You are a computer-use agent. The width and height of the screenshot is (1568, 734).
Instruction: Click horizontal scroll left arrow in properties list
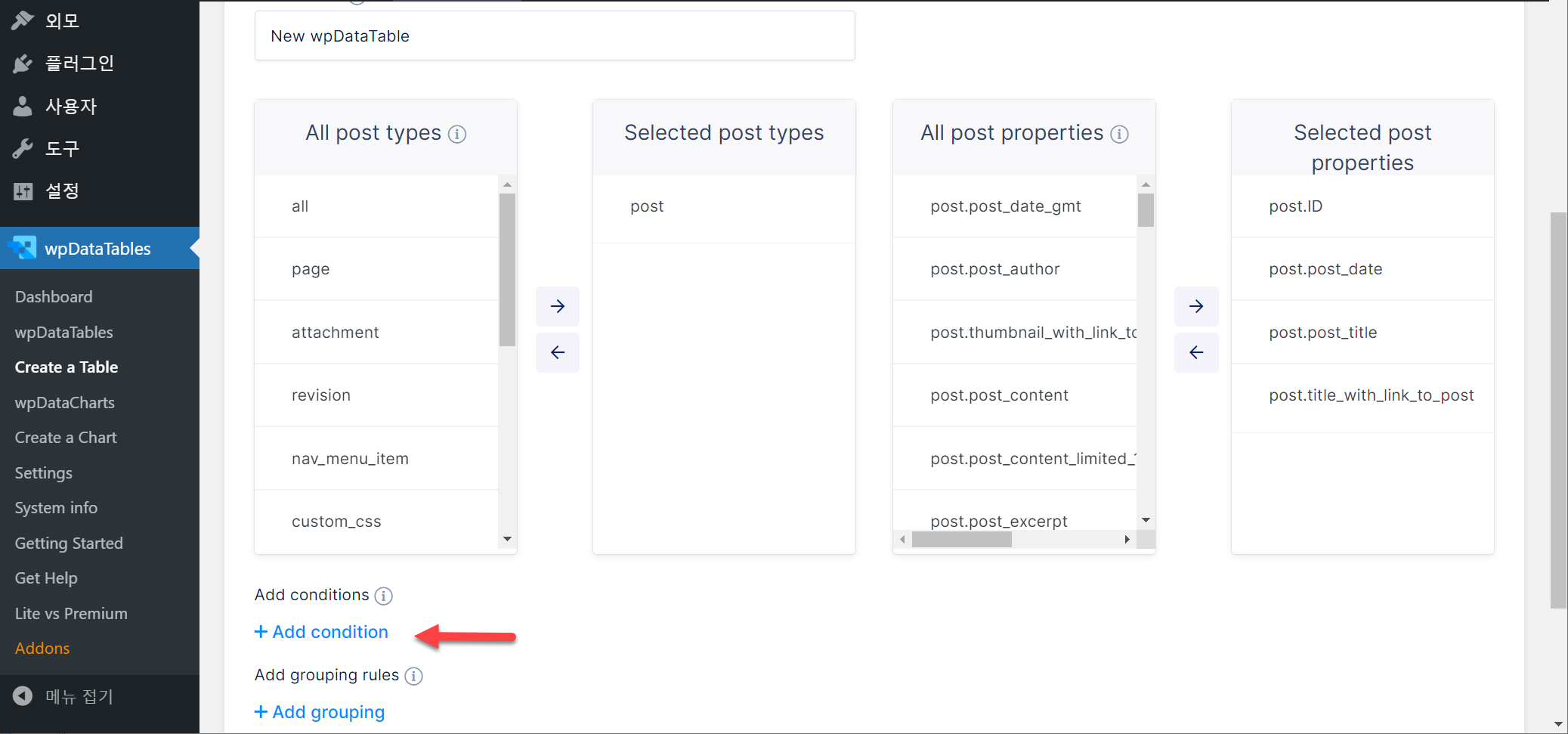(x=902, y=539)
